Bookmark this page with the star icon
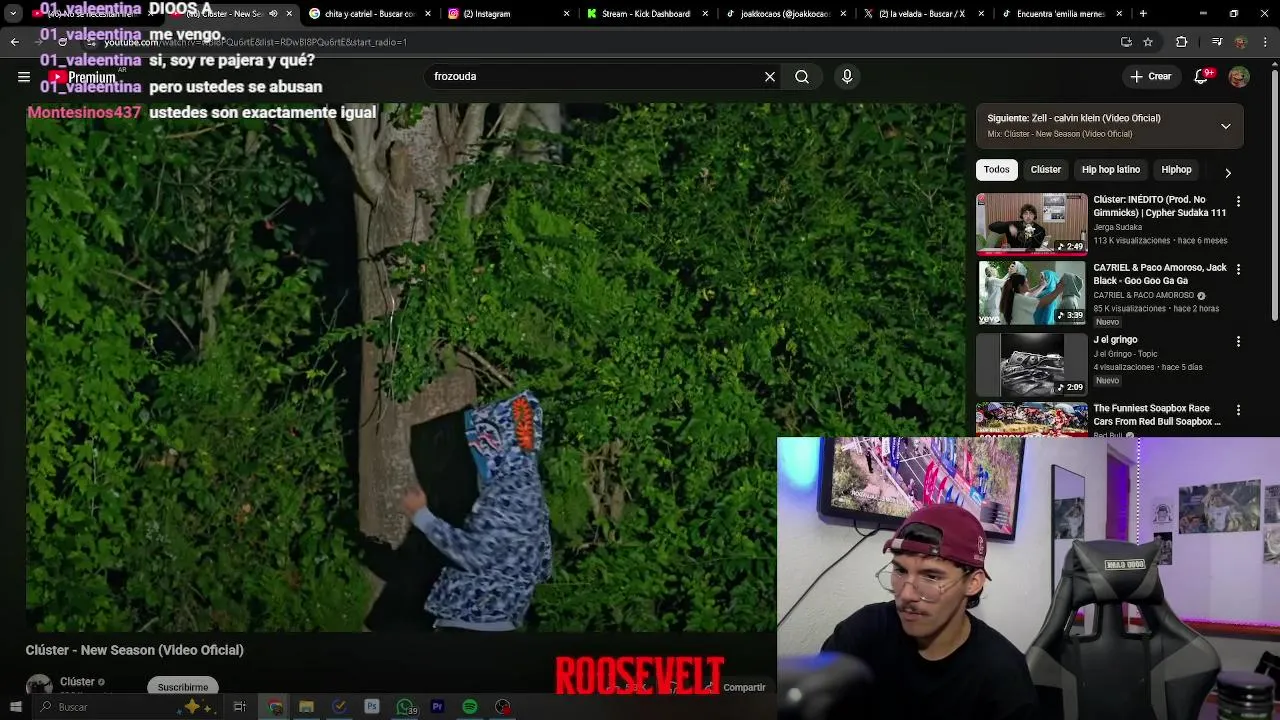The height and width of the screenshot is (720, 1280). pyautogui.click(x=1148, y=42)
